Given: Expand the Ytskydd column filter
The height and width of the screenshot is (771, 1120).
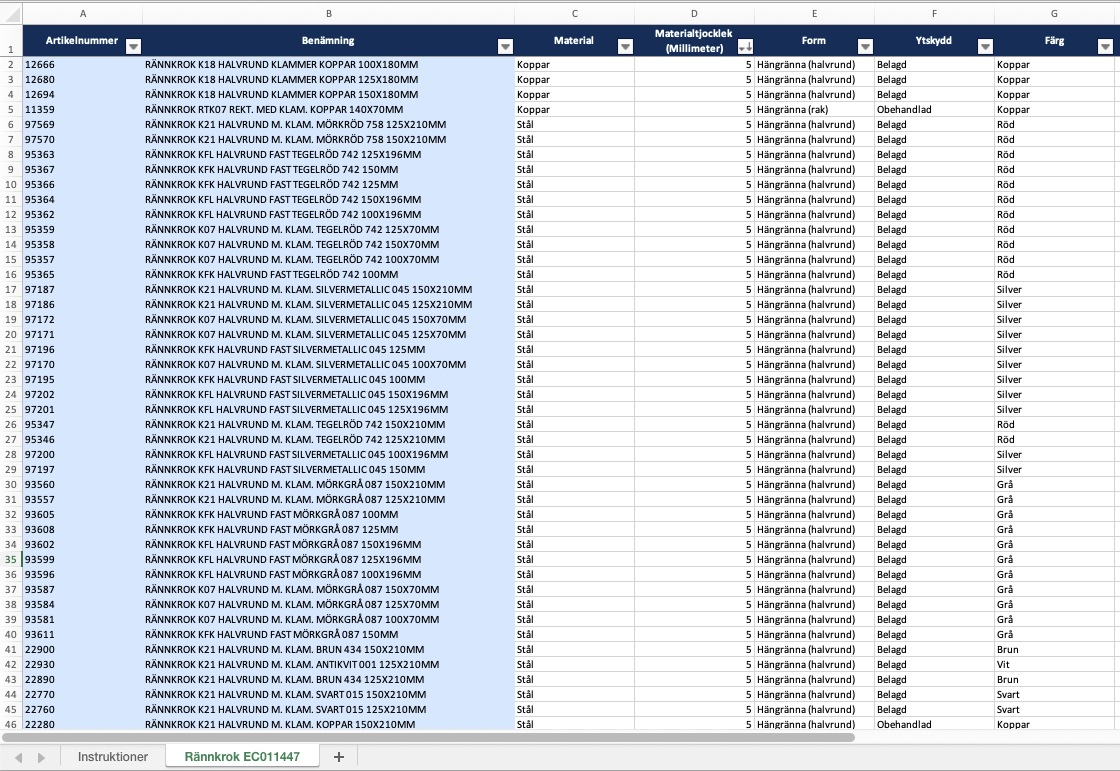Looking at the screenshot, I should [x=985, y=46].
